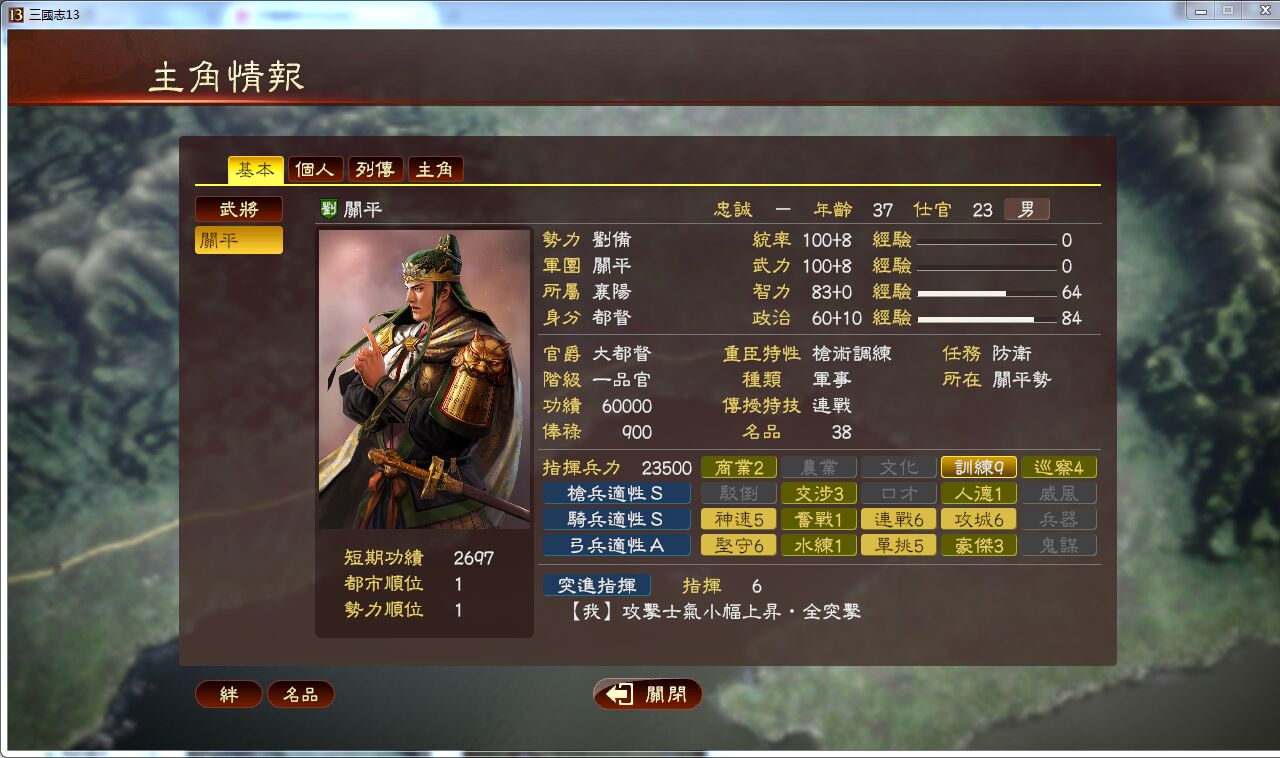Open the 名品 button at the bottom

[x=301, y=694]
